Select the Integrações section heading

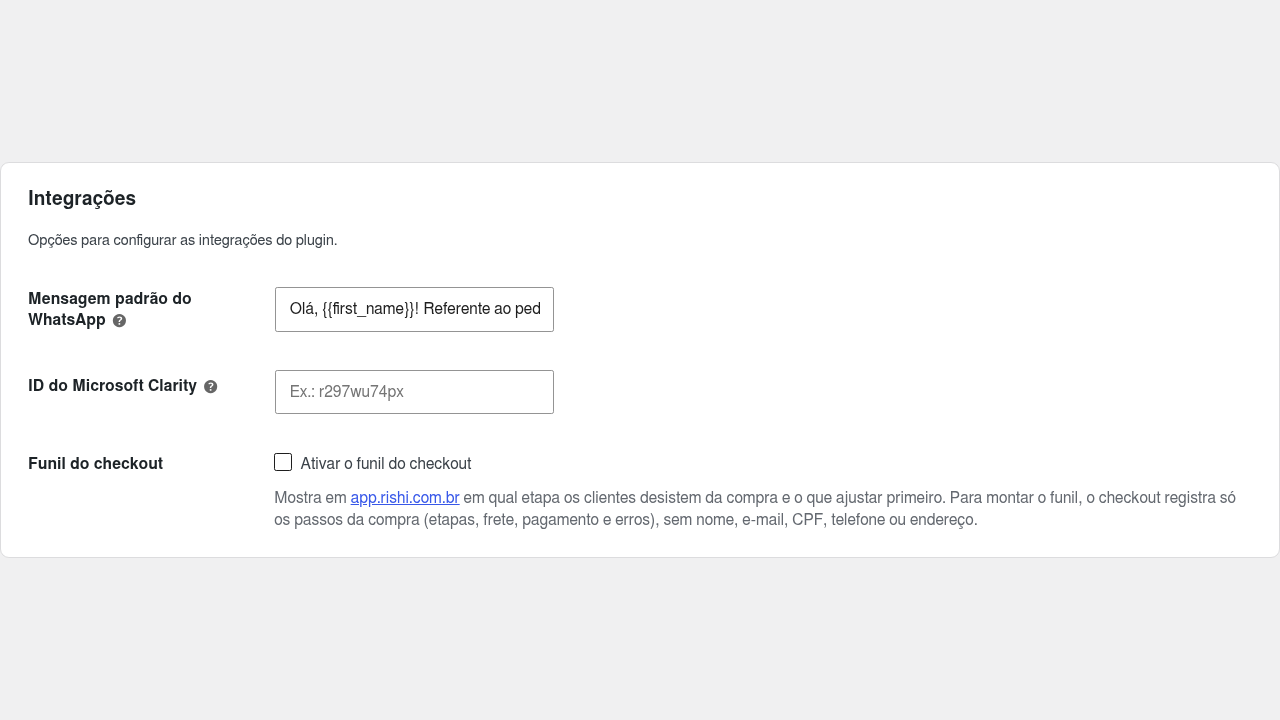[x=82, y=198]
